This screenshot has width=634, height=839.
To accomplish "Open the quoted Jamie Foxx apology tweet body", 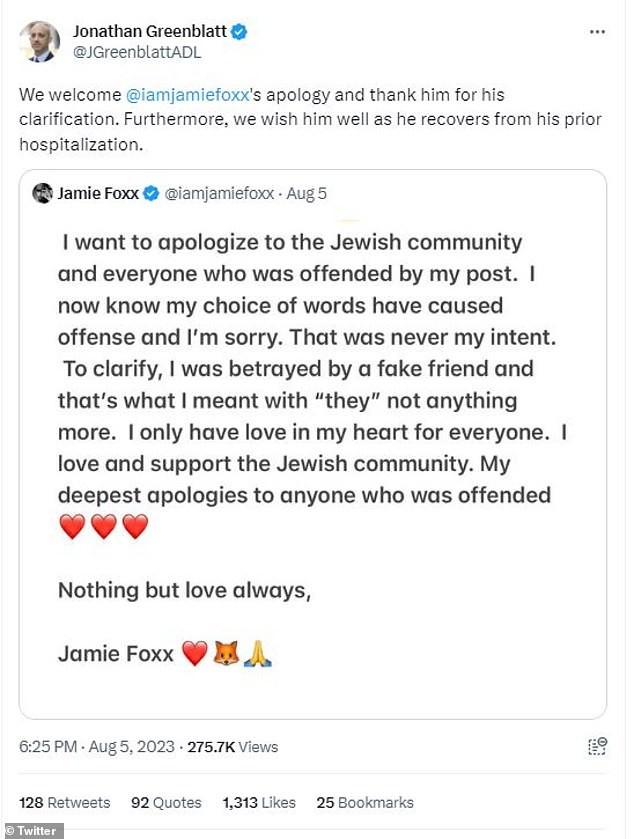I will click(x=312, y=444).
